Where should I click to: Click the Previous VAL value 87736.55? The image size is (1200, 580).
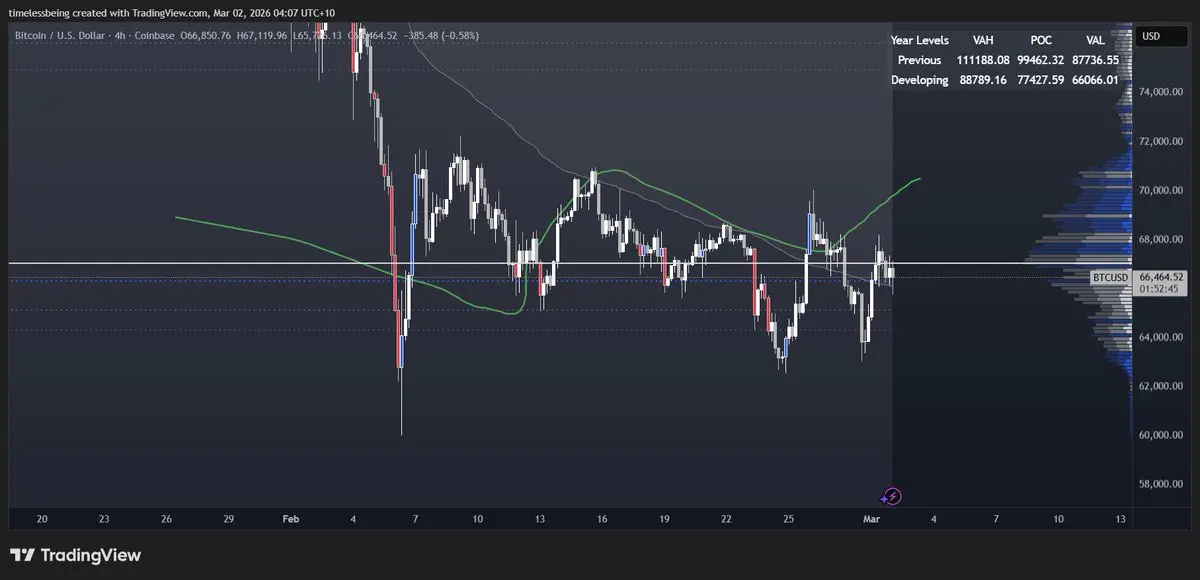[1096, 60]
